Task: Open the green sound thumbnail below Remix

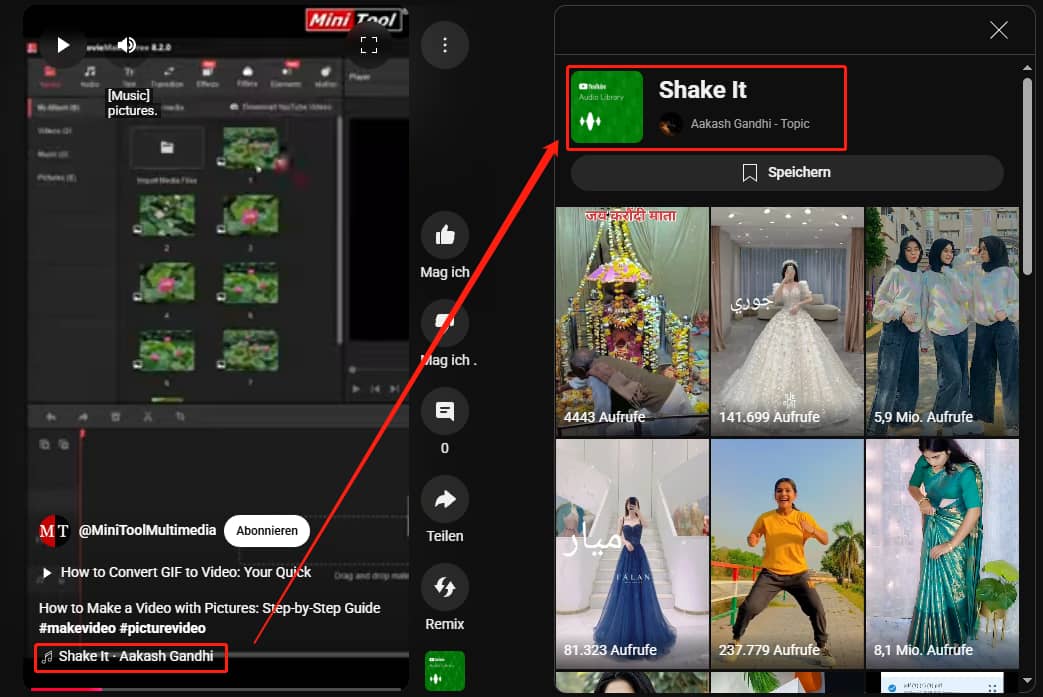Action: coord(445,670)
